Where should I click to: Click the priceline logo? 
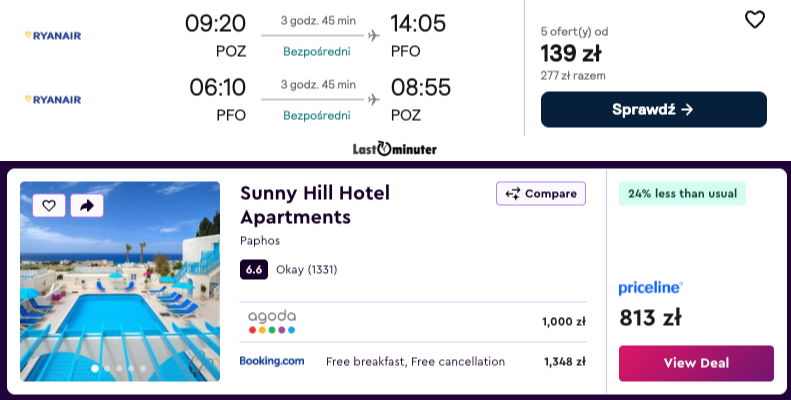point(650,288)
